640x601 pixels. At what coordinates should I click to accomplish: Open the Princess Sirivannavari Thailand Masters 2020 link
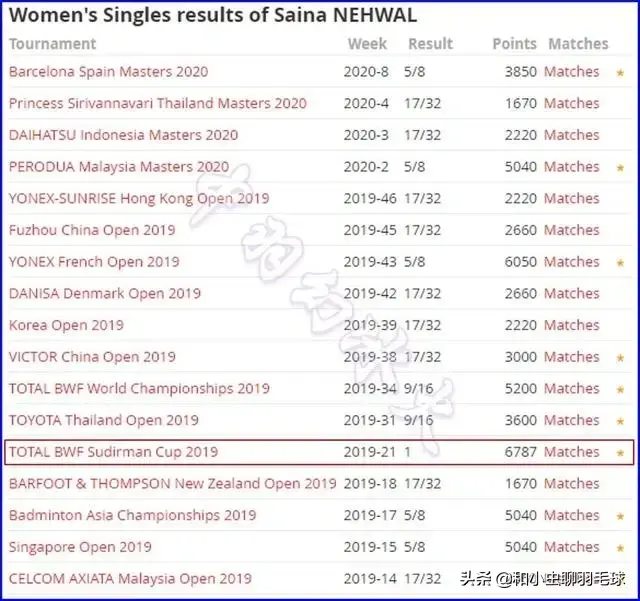158,103
